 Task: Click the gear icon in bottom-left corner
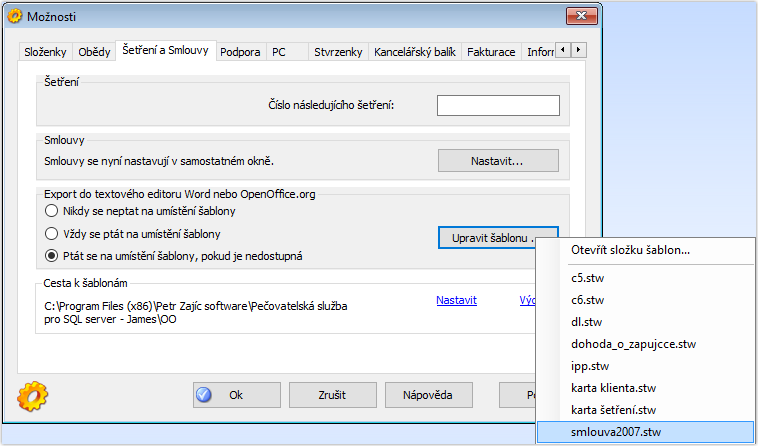(x=32, y=395)
